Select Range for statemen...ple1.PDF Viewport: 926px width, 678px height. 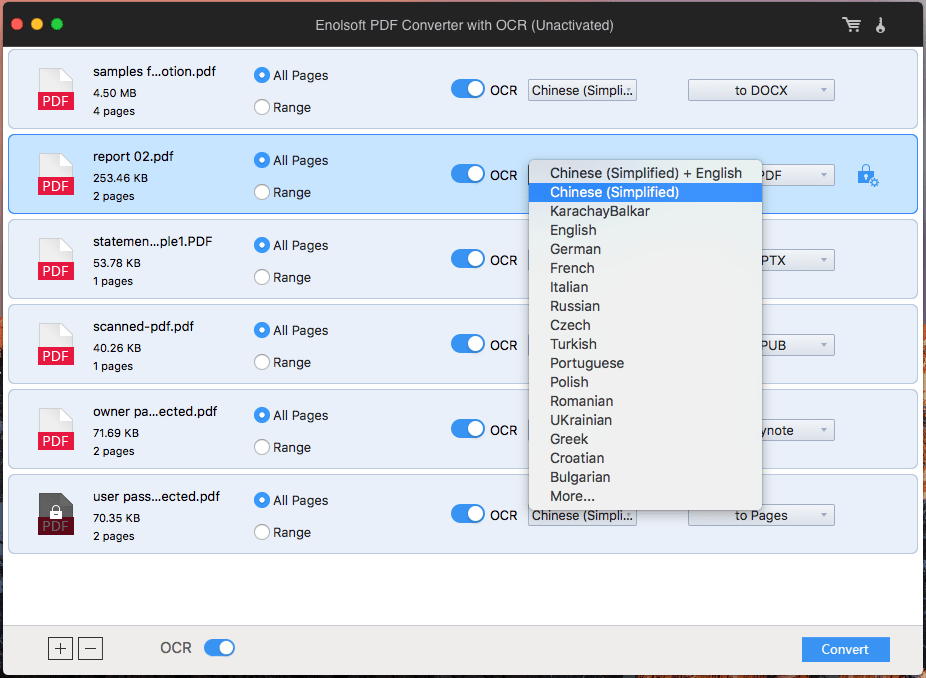click(262, 277)
